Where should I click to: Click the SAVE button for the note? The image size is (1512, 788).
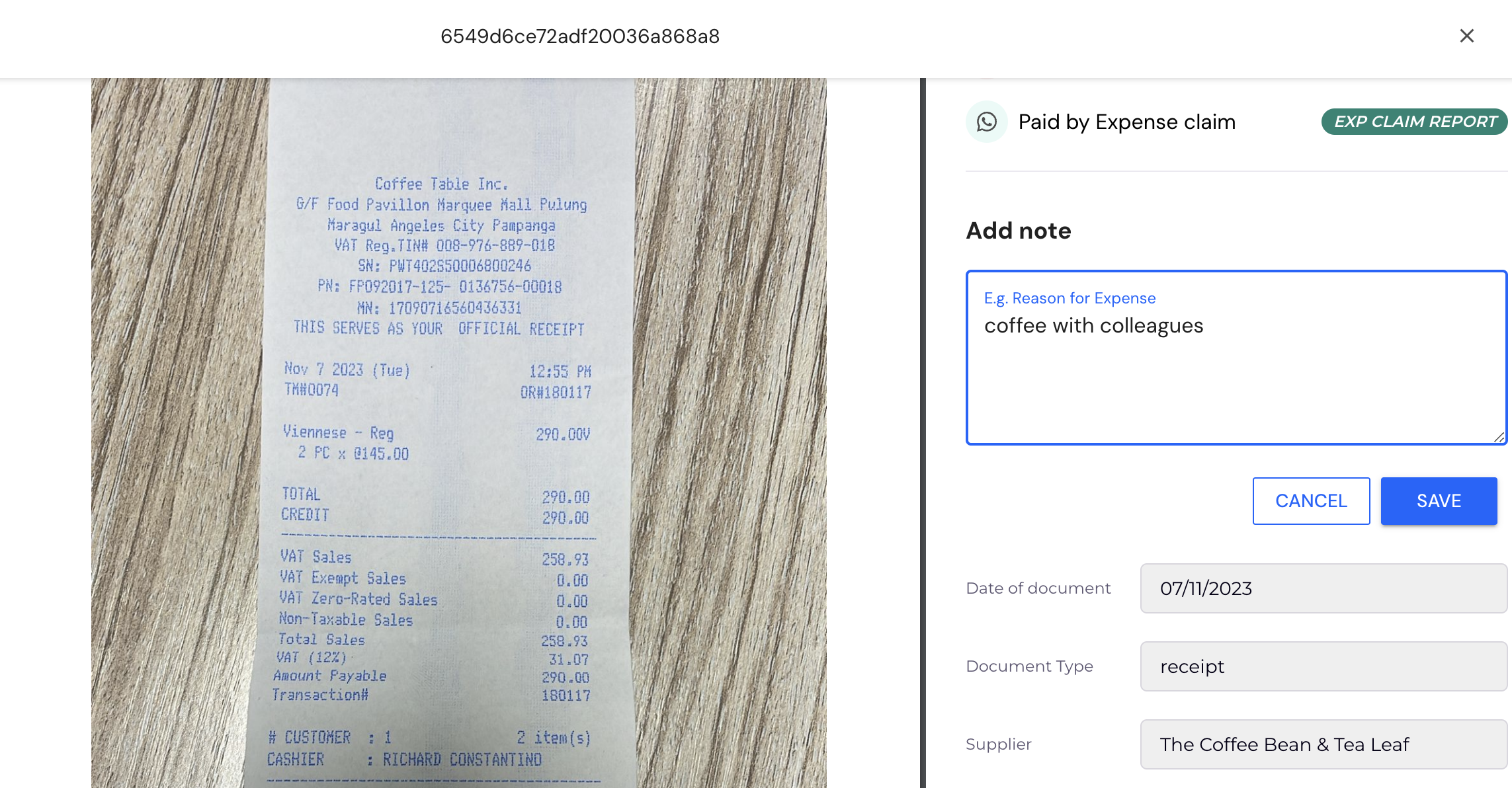(1439, 501)
